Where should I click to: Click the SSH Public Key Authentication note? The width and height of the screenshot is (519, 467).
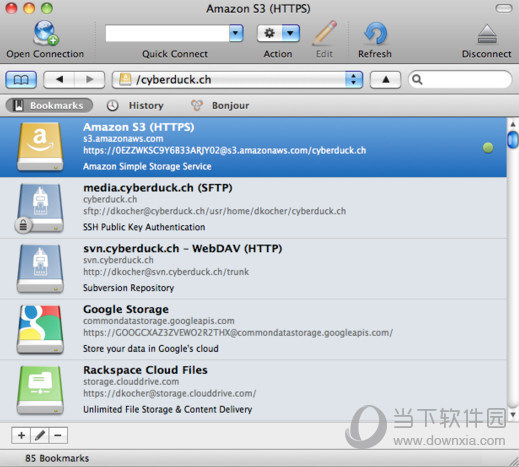click(x=144, y=227)
